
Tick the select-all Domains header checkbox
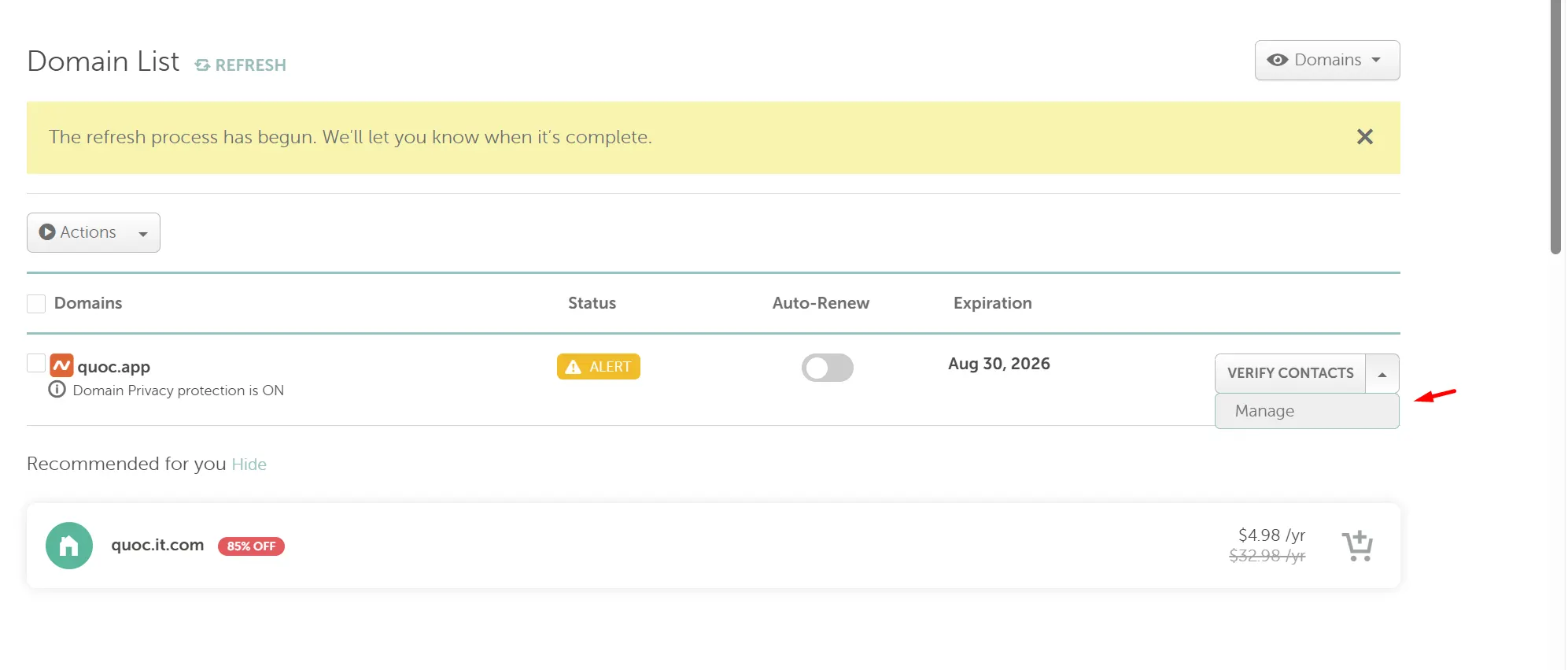pyautogui.click(x=36, y=304)
